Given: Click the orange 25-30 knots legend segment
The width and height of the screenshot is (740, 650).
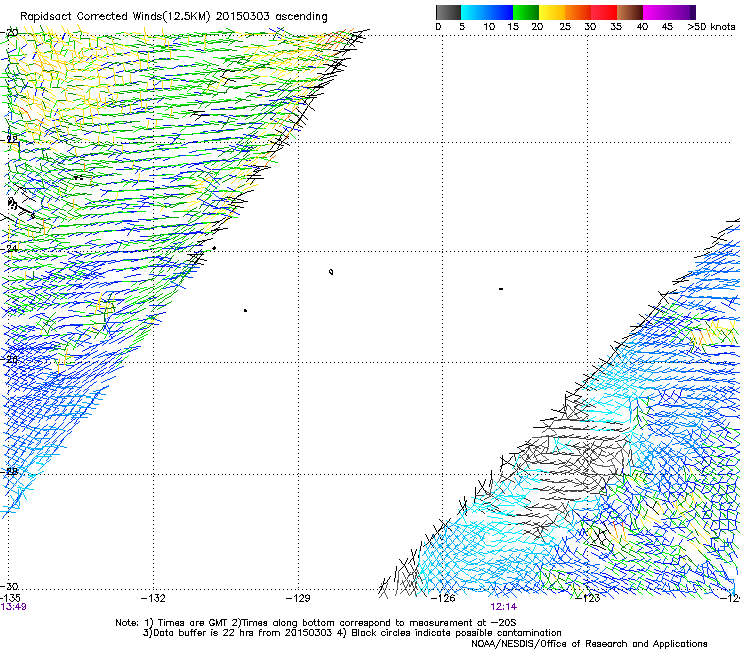Looking at the screenshot, I should pos(578,12).
